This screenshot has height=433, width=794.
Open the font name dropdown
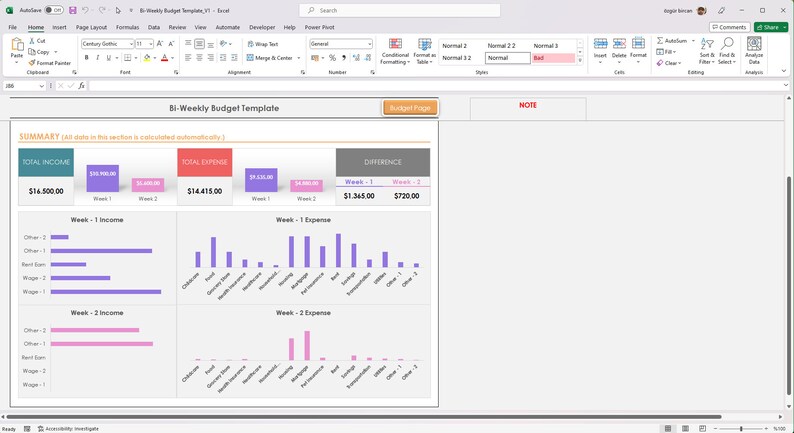[x=131, y=44]
